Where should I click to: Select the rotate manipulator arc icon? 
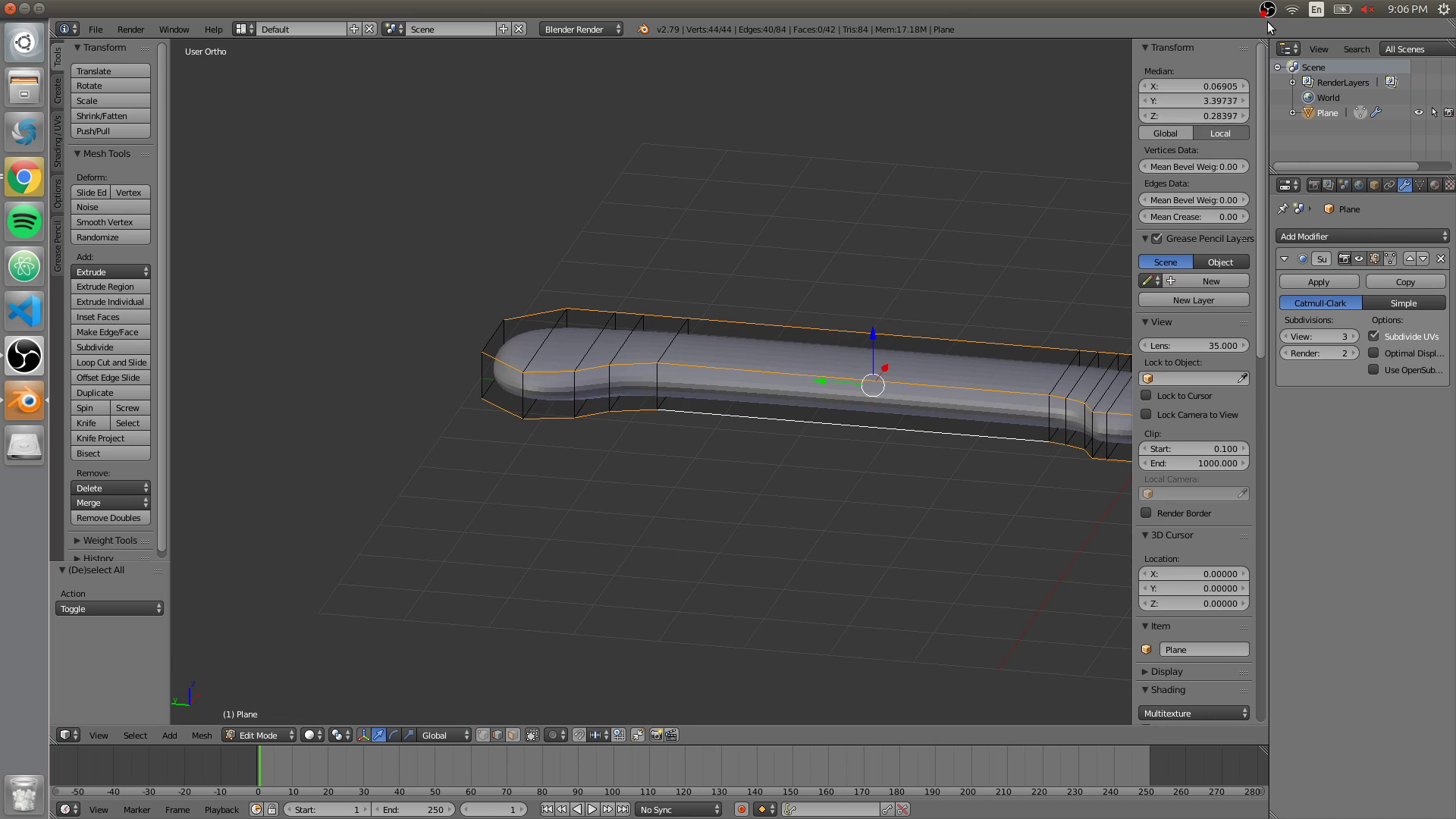(394, 735)
